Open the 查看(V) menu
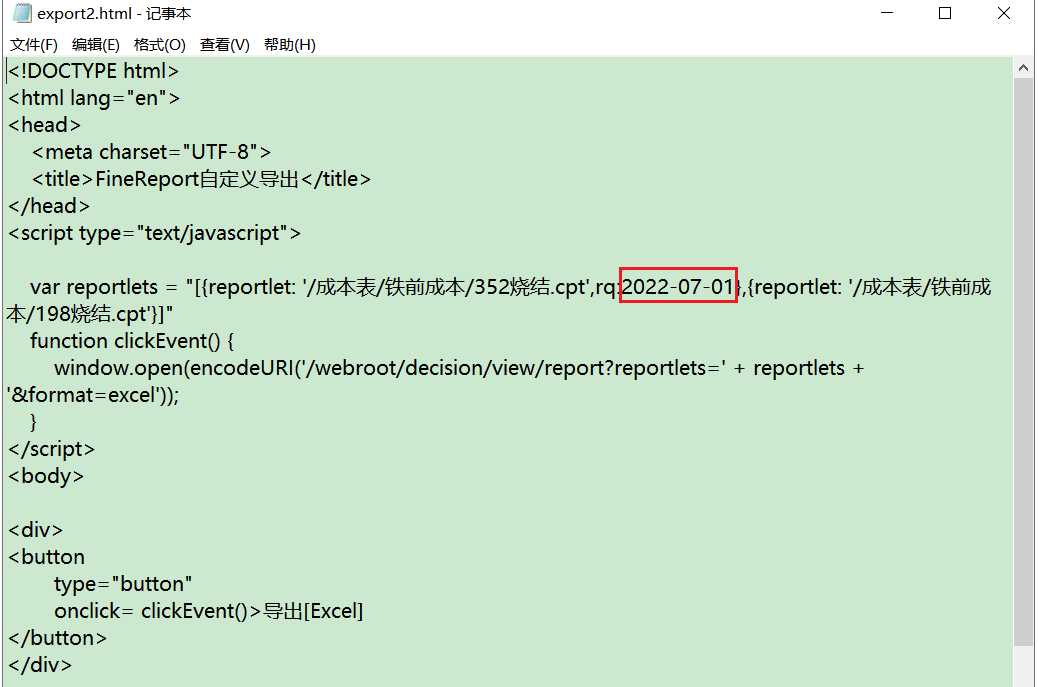 click(x=225, y=45)
